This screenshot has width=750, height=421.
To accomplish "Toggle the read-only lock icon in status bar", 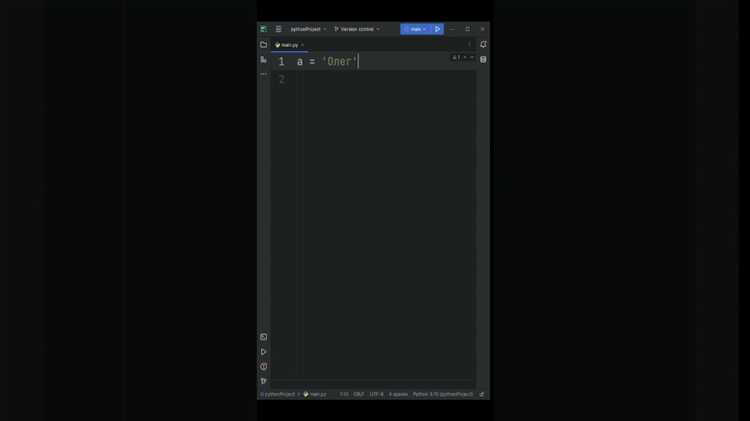I will 482,395.
